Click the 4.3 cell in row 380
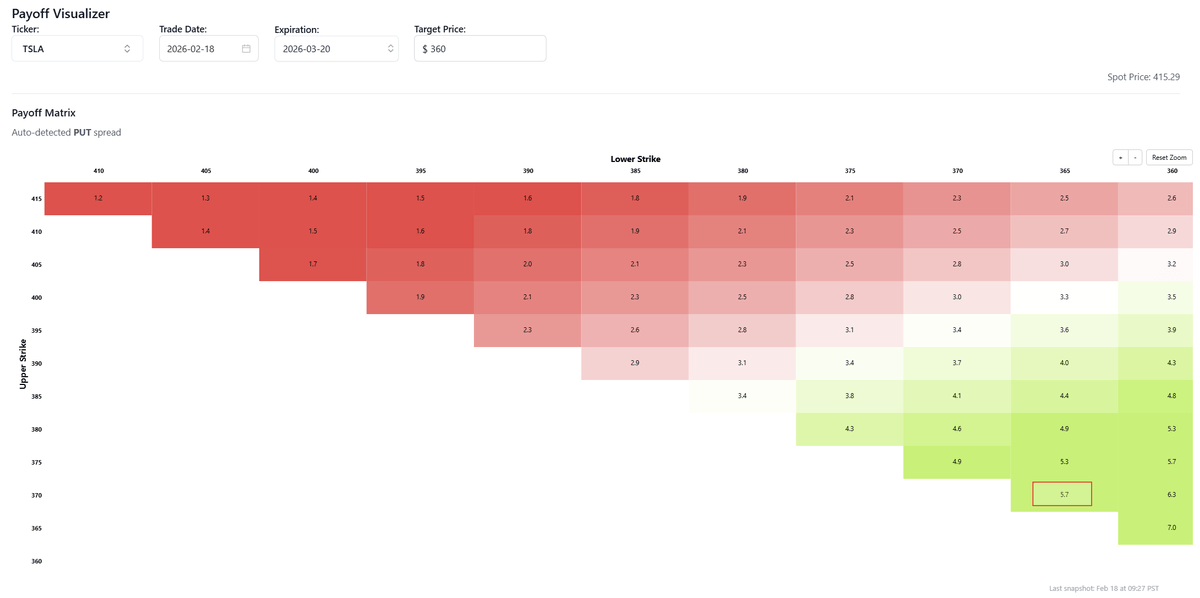Image resolution: width=1200 pixels, height=598 pixels. point(849,429)
